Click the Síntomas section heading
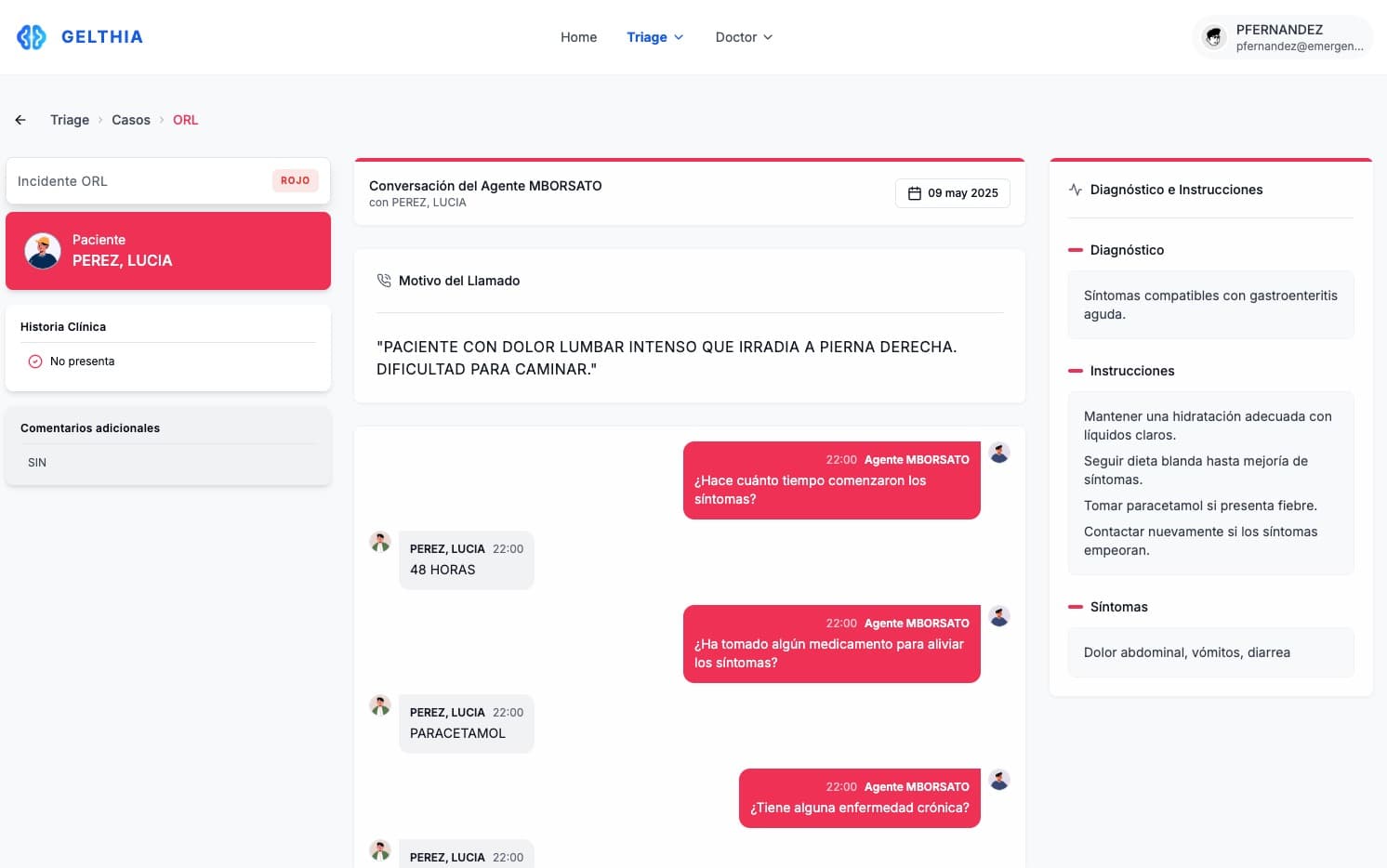This screenshot has height=868, width=1387. [1119, 607]
